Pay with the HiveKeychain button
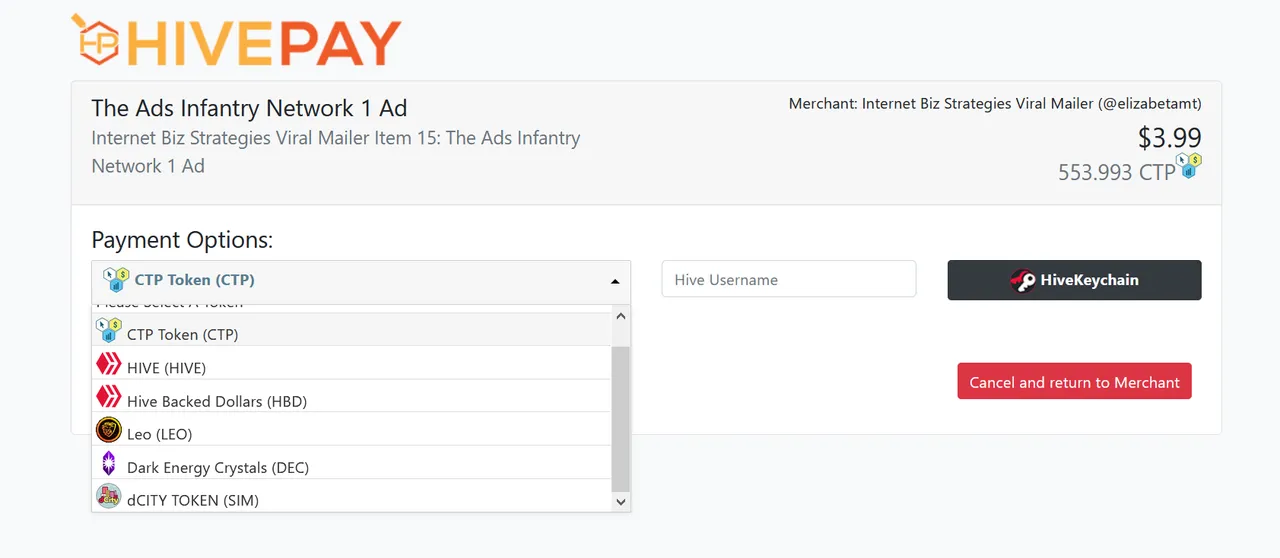The image size is (1280, 558). (x=1074, y=280)
